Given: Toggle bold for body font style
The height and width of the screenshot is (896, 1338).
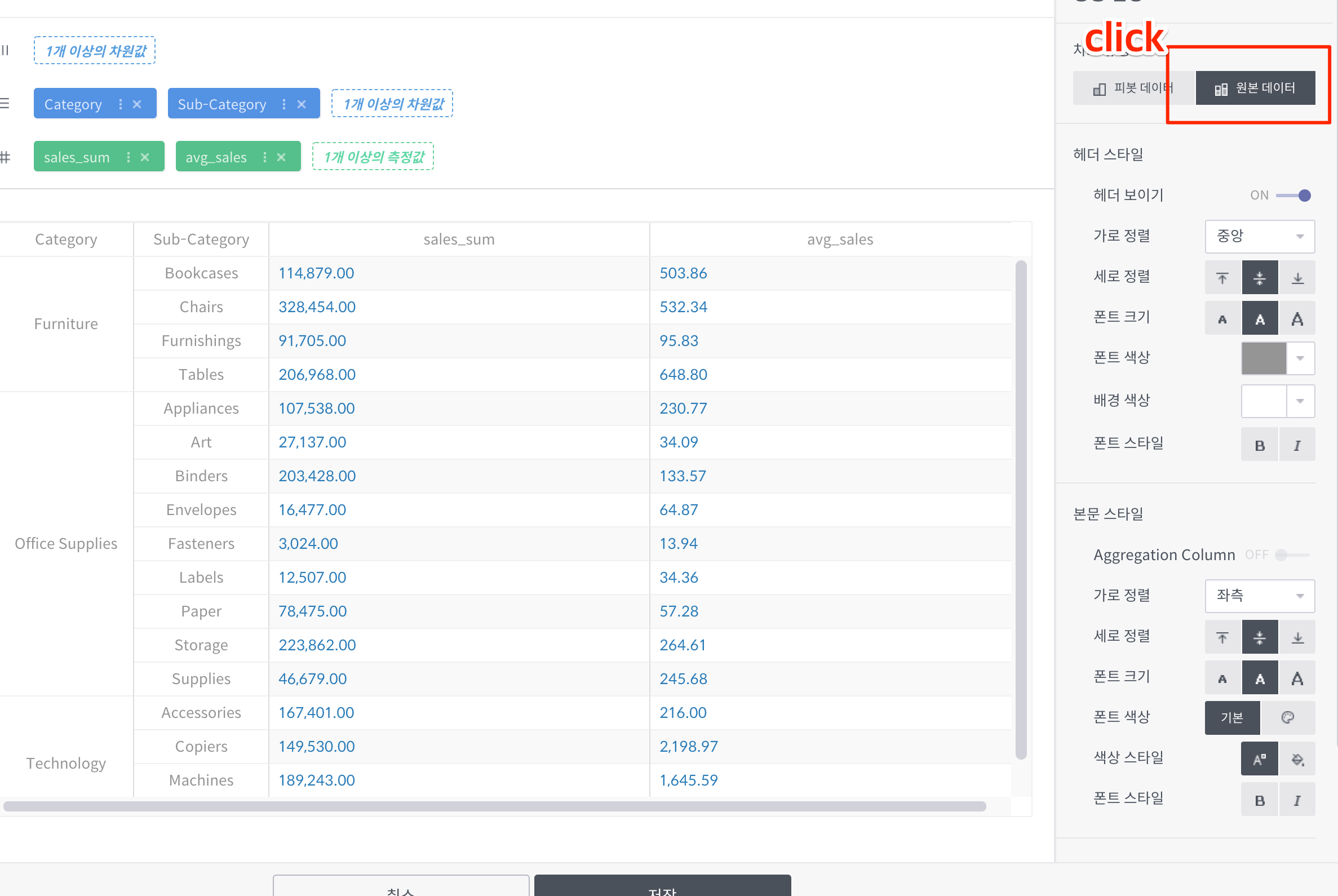Looking at the screenshot, I should pos(1260,800).
